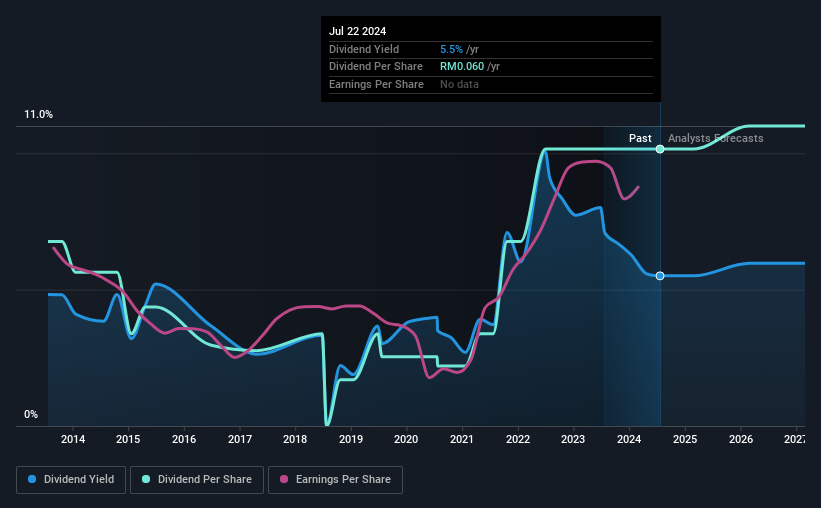Image resolution: width=821 pixels, height=508 pixels.
Task: Toggle the Dividend Per Share legend button
Action: (197, 480)
